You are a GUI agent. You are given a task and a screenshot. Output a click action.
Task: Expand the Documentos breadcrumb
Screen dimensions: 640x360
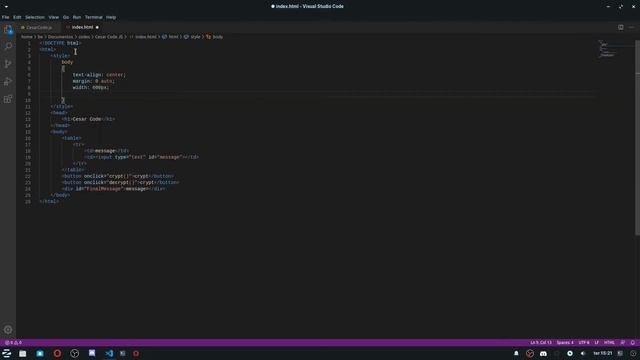[x=60, y=37]
